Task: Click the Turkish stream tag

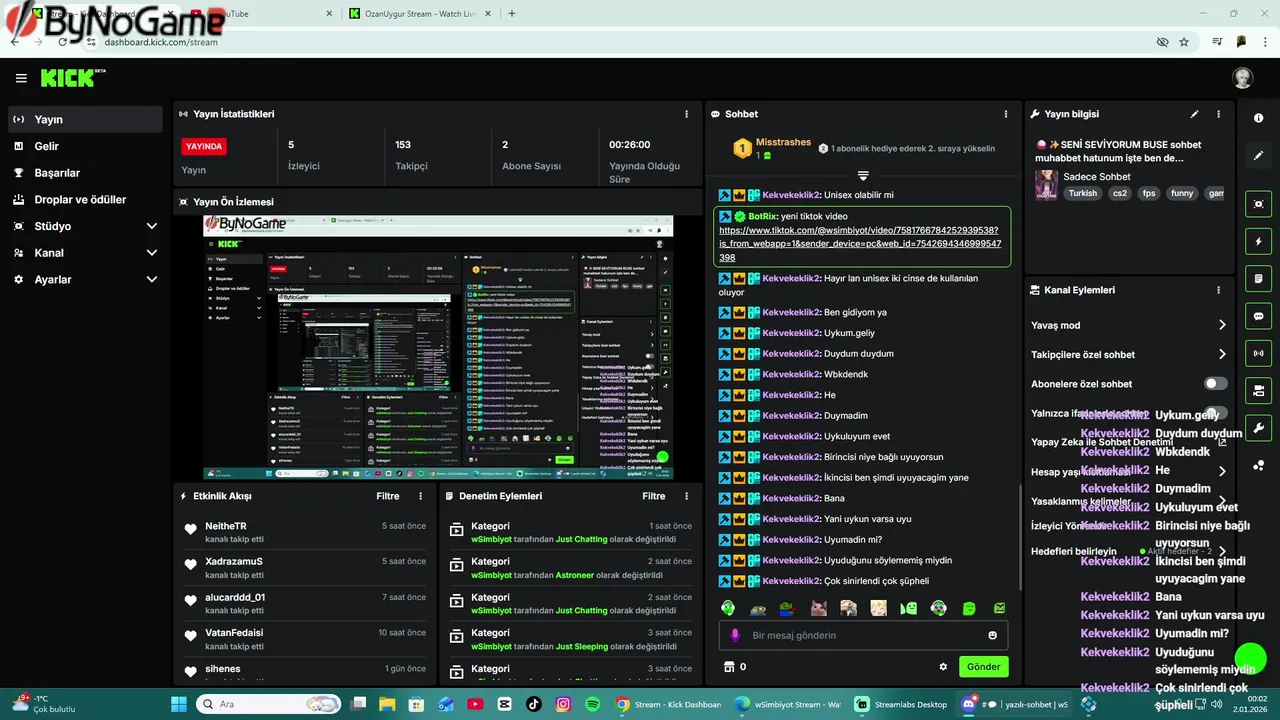Action: pyautogui.click(x=1083, y=194)
